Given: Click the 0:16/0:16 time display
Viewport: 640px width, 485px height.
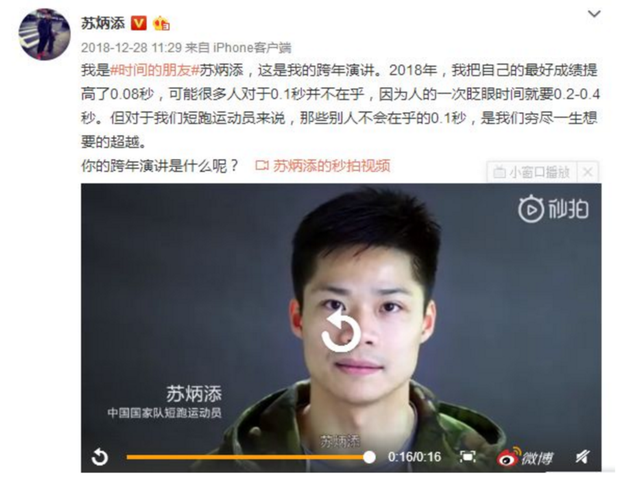Looking at the screenshot, I should tap(414, 457).
